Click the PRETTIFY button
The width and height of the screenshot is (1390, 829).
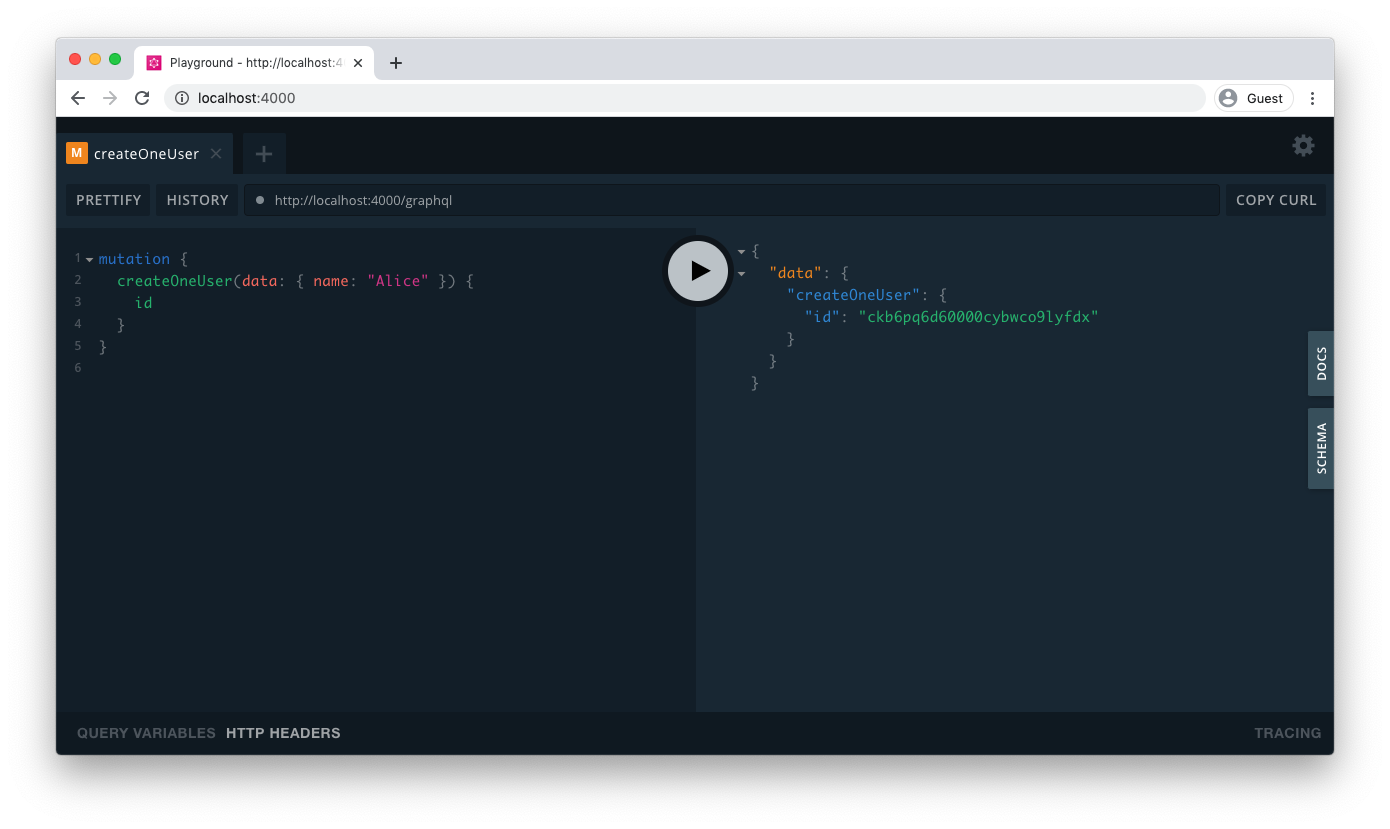(109, 200)
